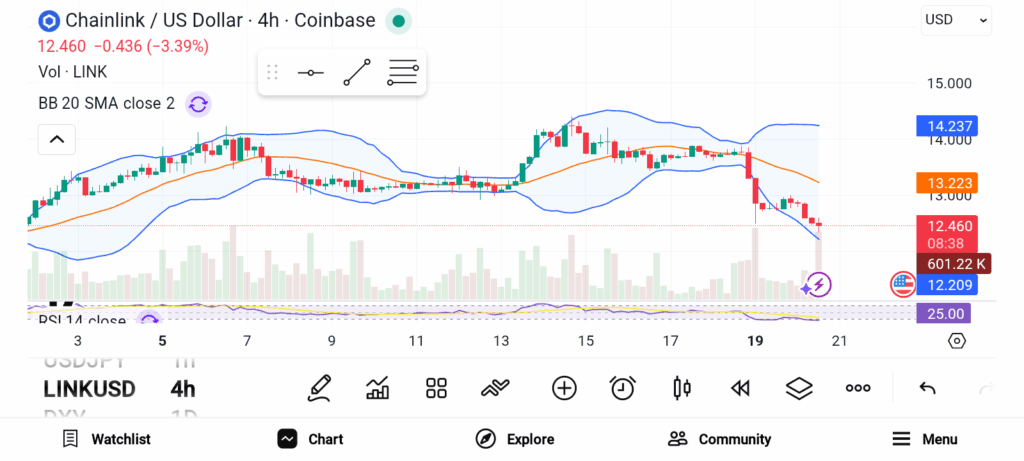Open the alert clock icon
The width and height of the screenshot is (1024, 461).
click(623, 388)
